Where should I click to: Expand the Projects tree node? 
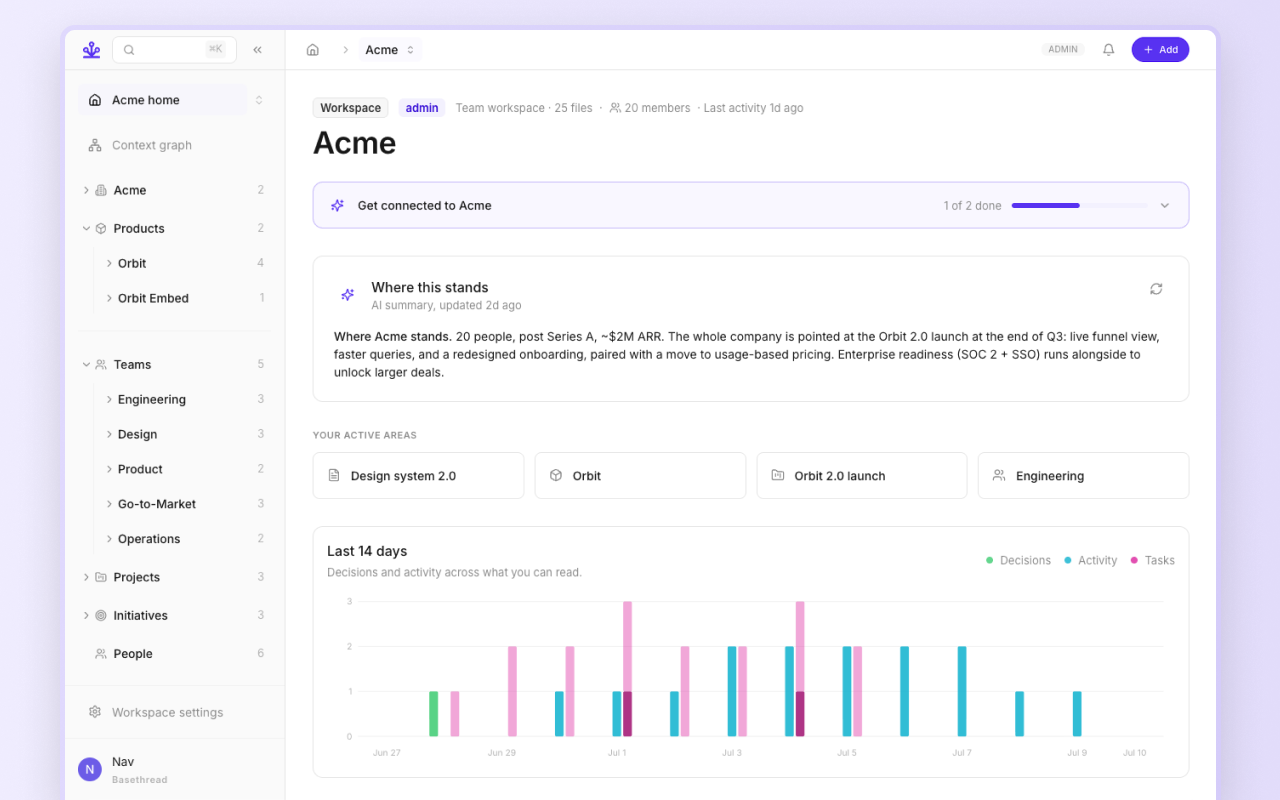point(86,577)
